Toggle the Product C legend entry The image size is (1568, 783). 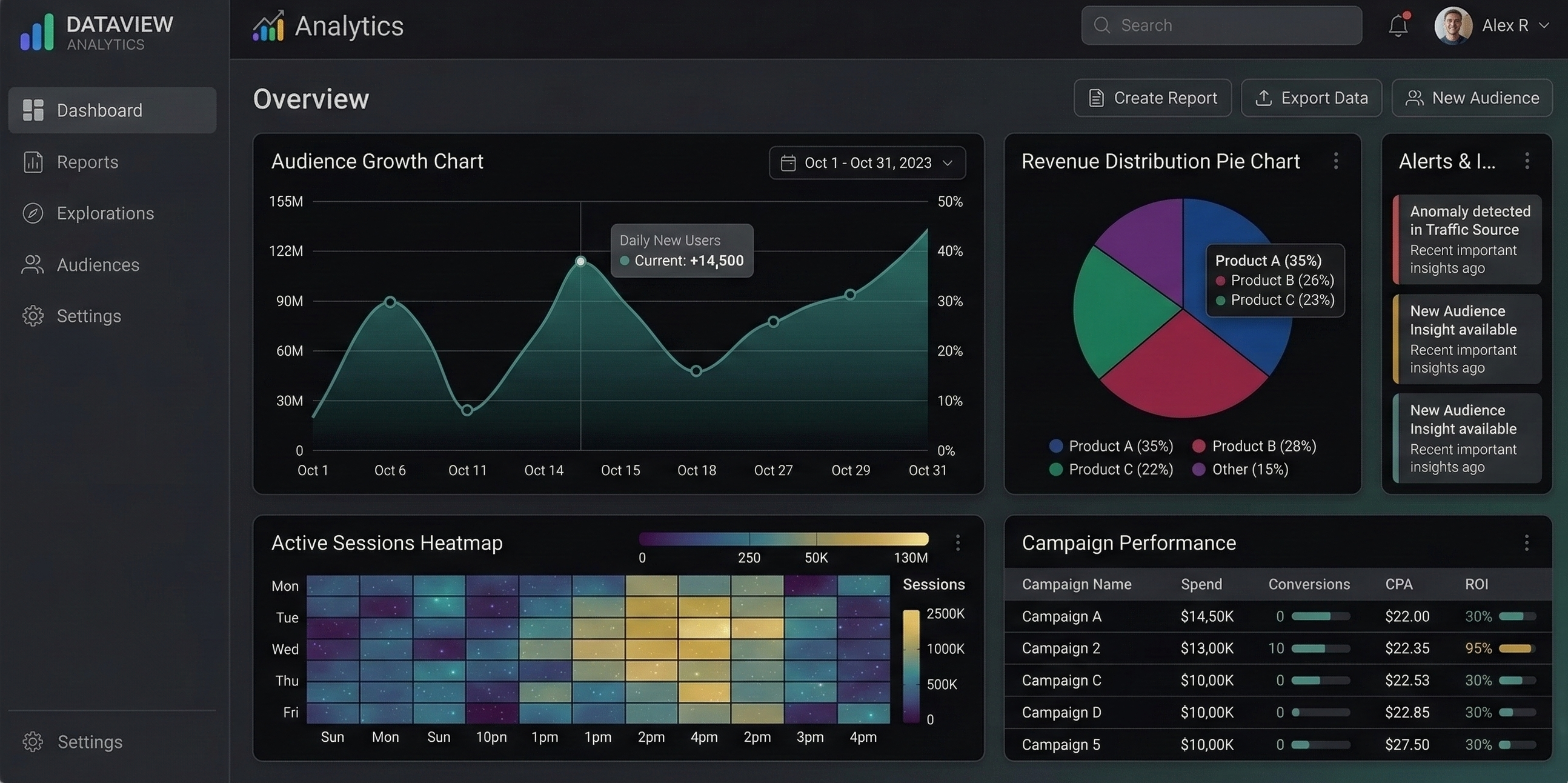(1110, 469)
